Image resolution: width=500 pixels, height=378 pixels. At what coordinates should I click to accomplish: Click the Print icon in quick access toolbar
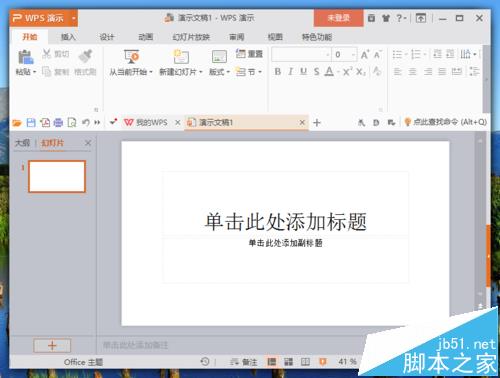(58, 123)
